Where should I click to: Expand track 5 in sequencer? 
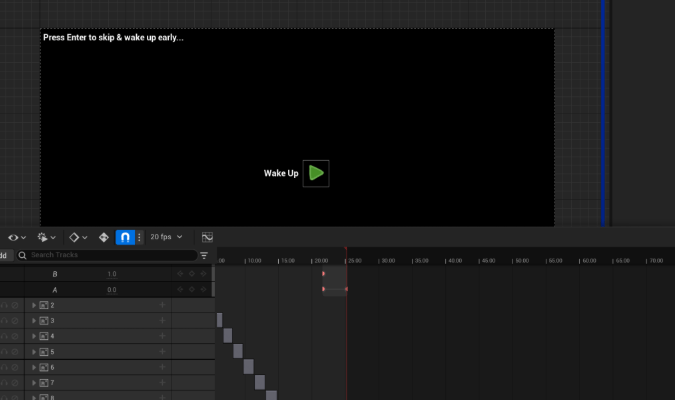pos(34,352)
